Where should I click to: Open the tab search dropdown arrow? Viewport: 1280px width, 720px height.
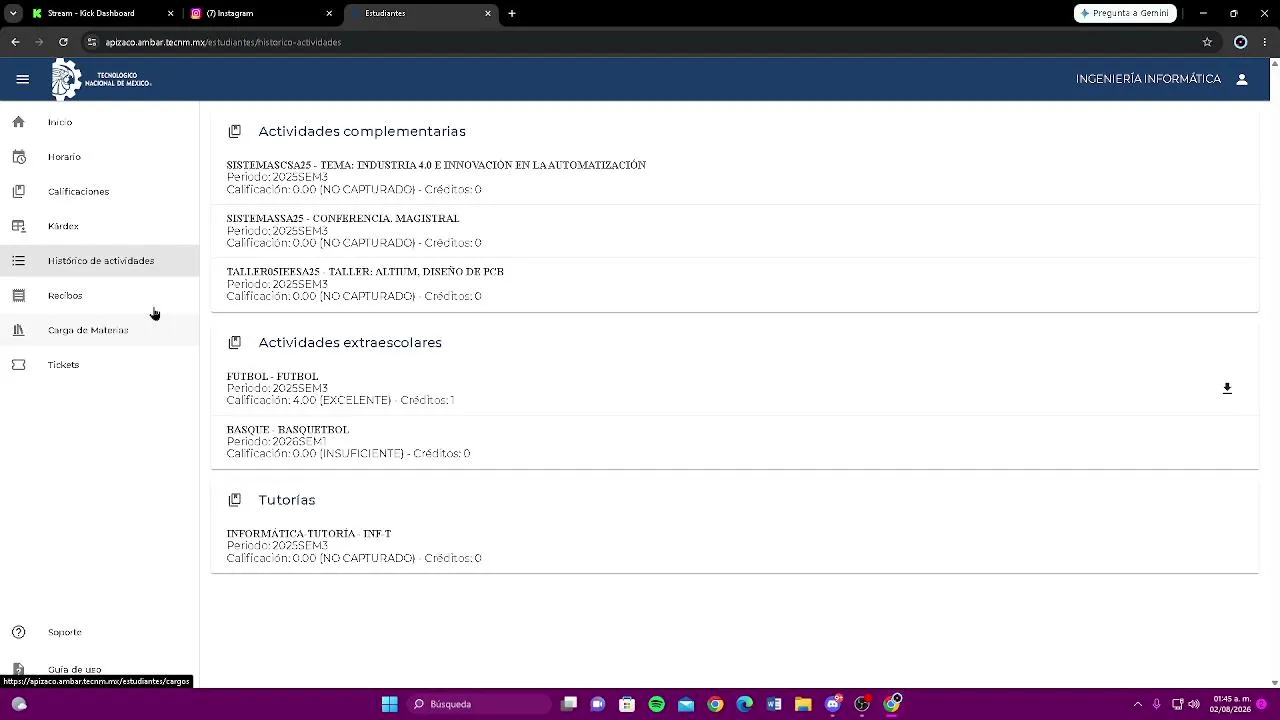click(x=13, y=13)
